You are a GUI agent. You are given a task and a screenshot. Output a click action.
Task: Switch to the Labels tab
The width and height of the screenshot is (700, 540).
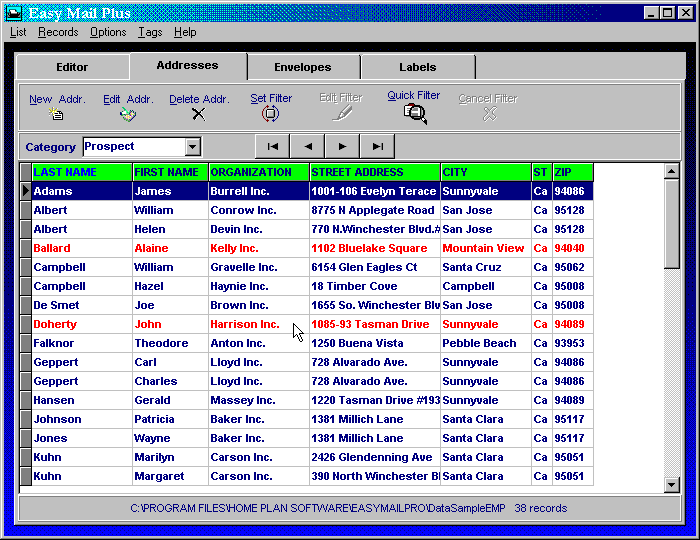[417, 67]
